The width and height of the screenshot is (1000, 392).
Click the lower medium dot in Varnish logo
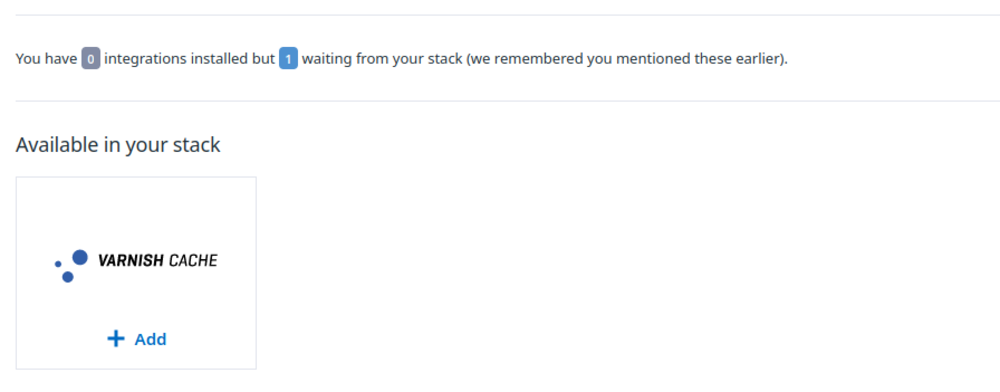68,277
